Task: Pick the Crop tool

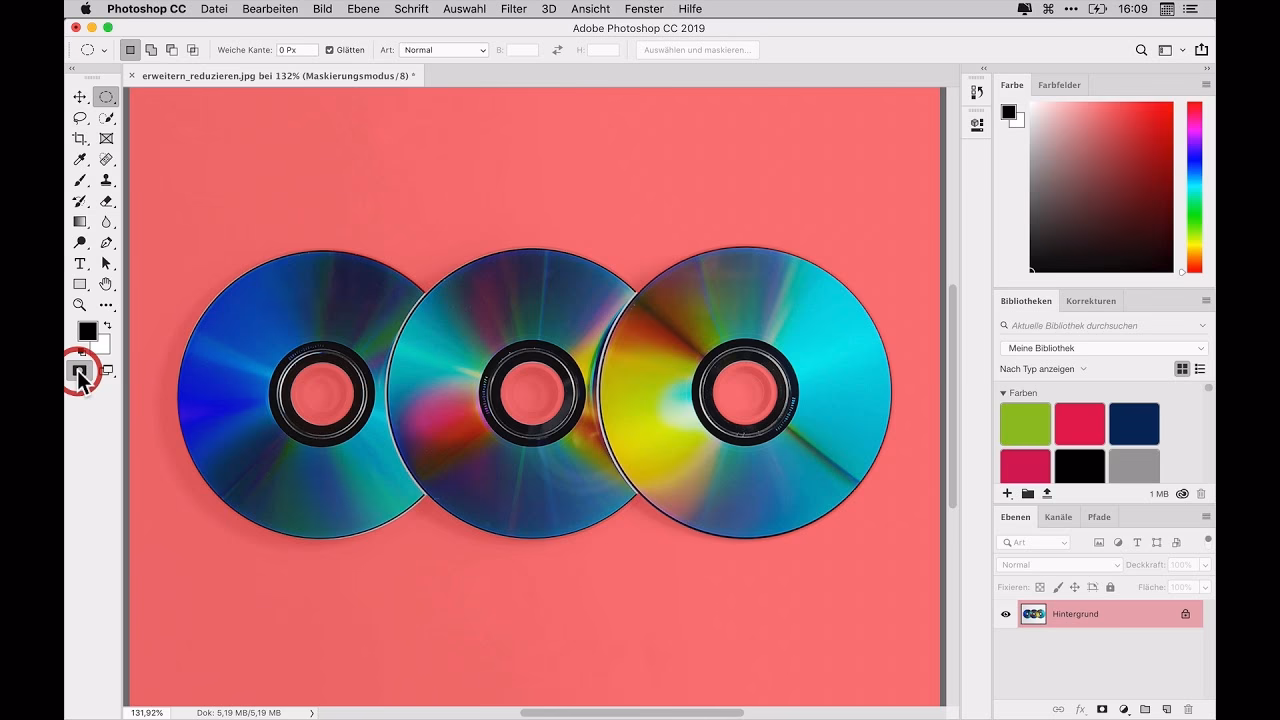Action: 80,139
